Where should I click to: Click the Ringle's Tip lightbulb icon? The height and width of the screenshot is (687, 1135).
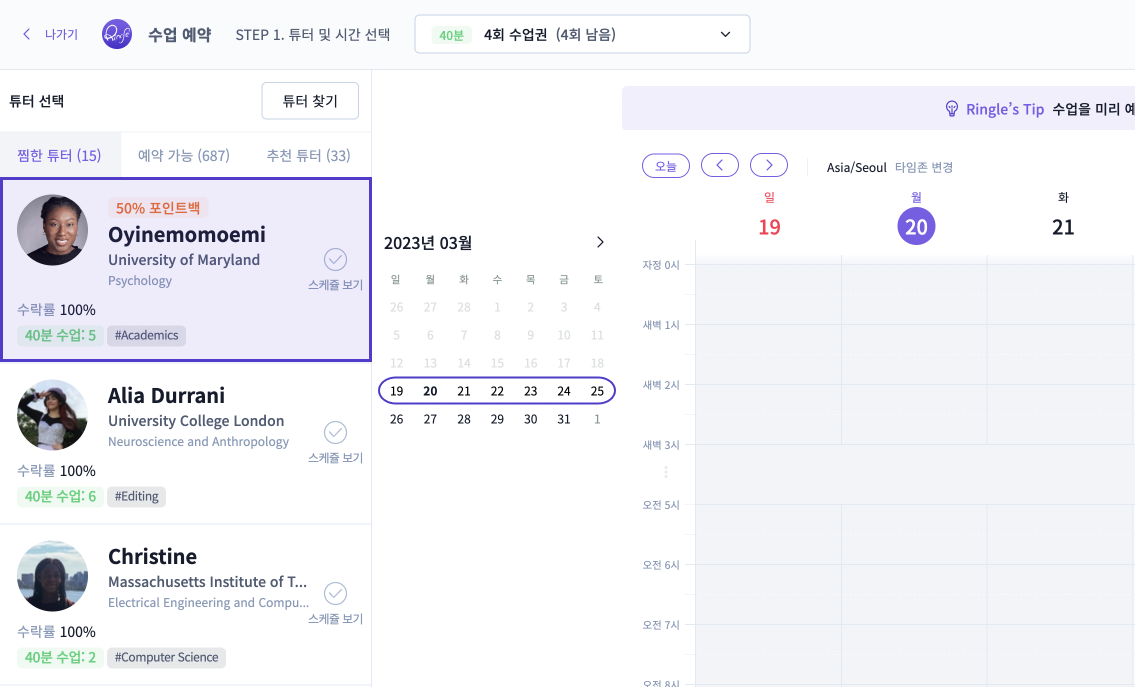pos(952,109)
